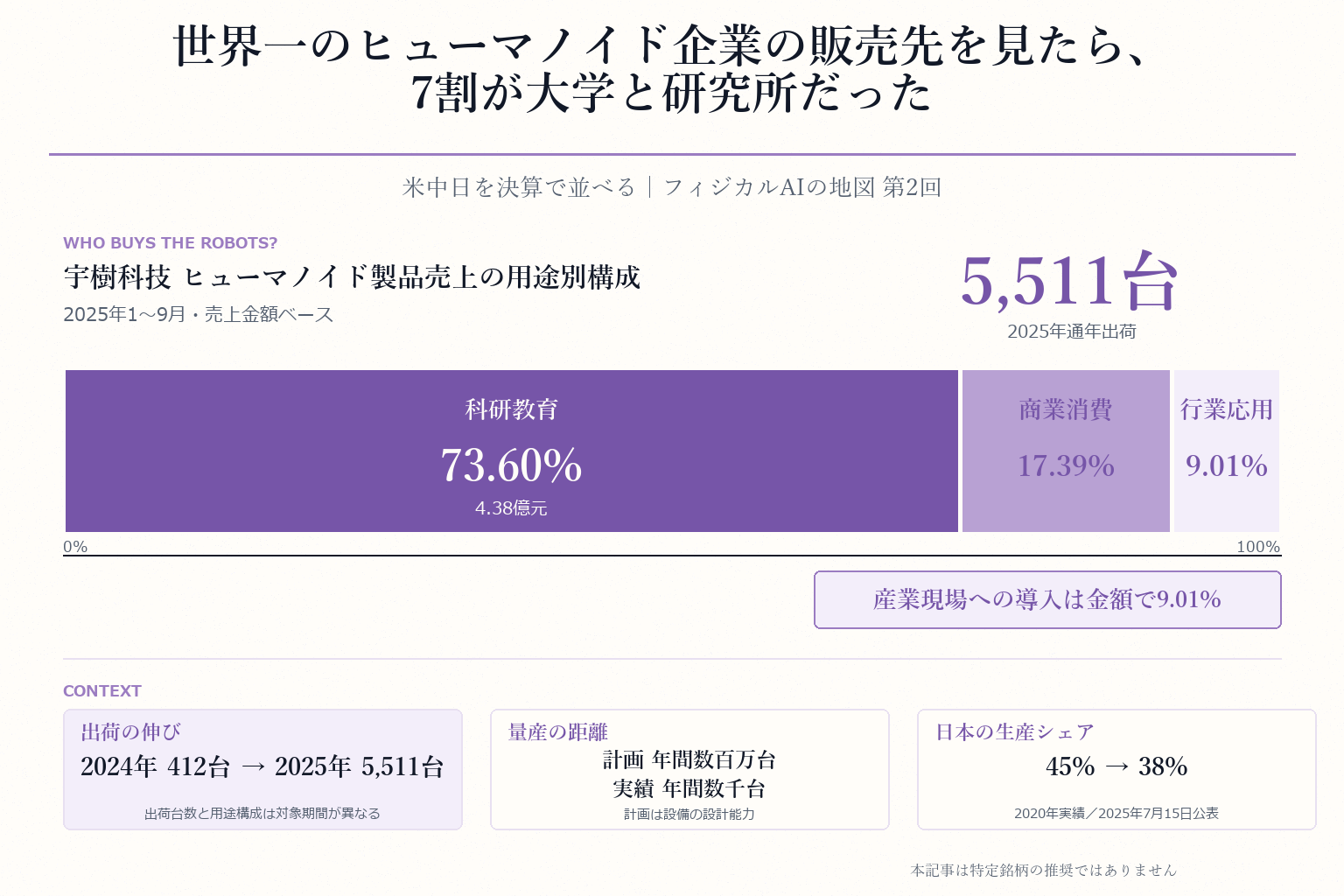Click the CONTEXT section heading
The height and width of the screenshot is (896, 1344).
pos(102,691)
